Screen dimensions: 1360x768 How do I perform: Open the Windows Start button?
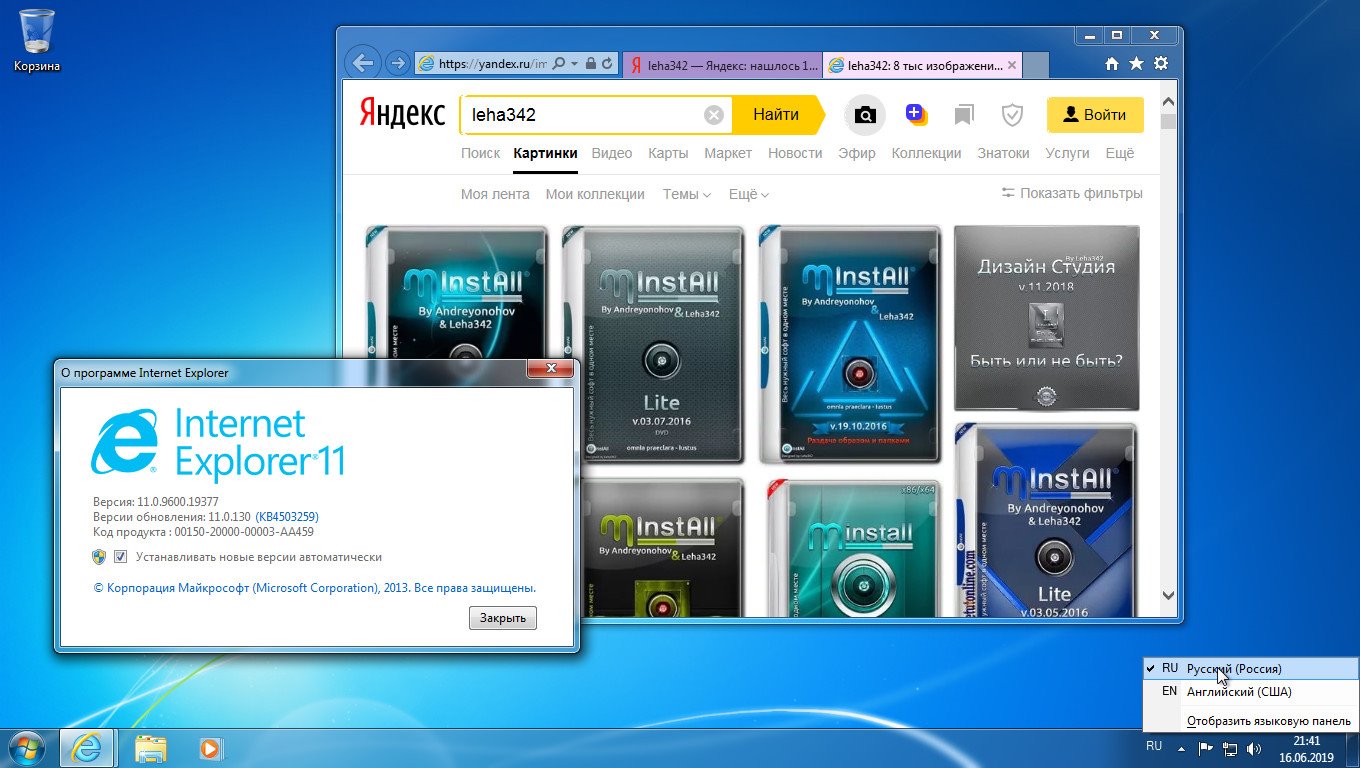(25, 747)
